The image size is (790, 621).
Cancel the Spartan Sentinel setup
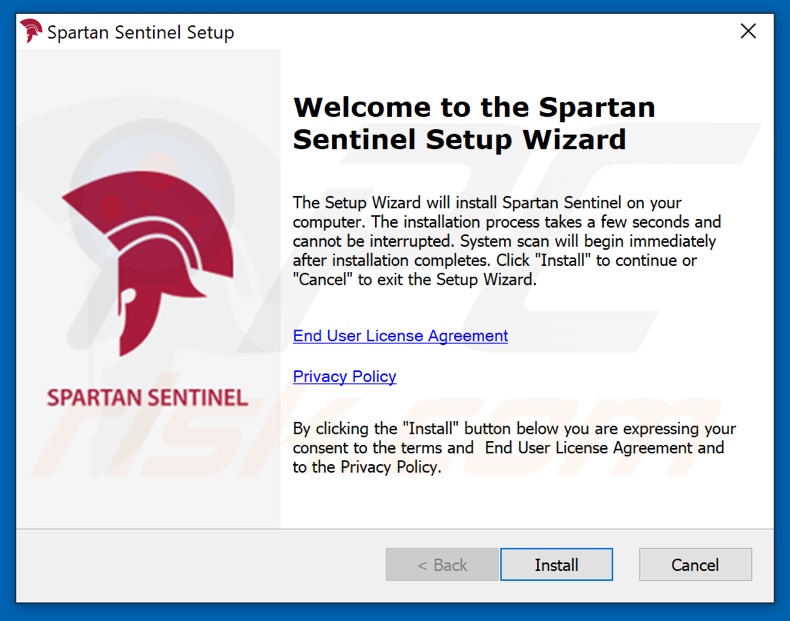[695, 565]
